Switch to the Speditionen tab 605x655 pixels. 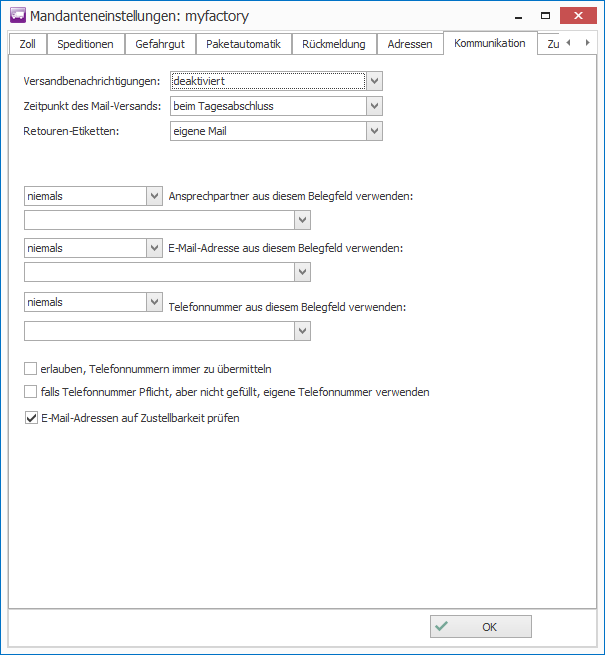[x=85, y=44]
